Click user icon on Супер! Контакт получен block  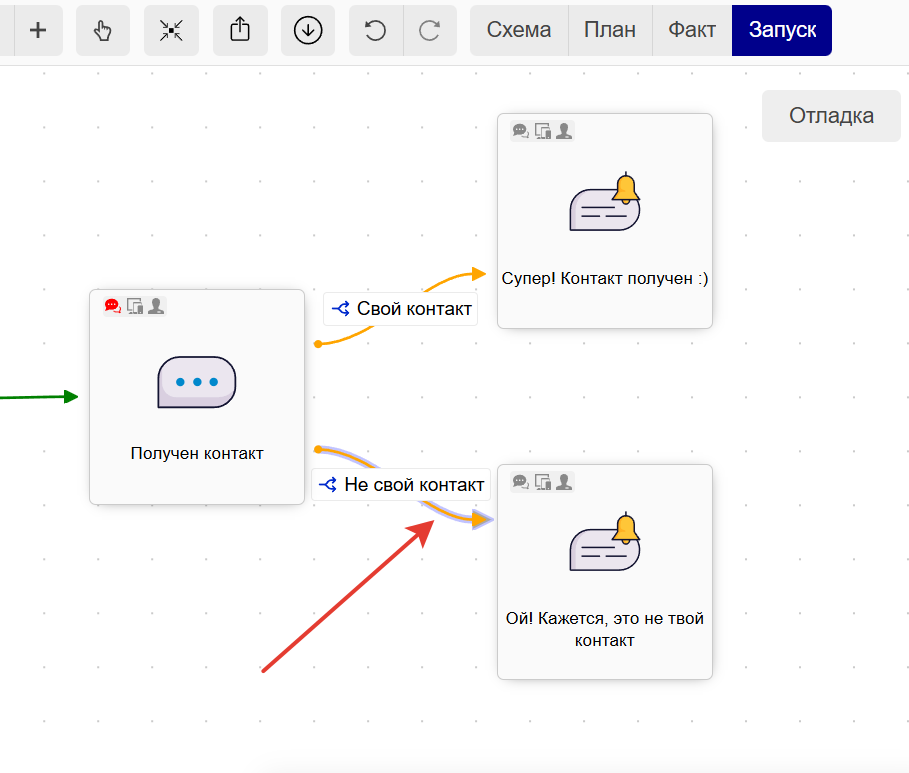tap(564, 130)
